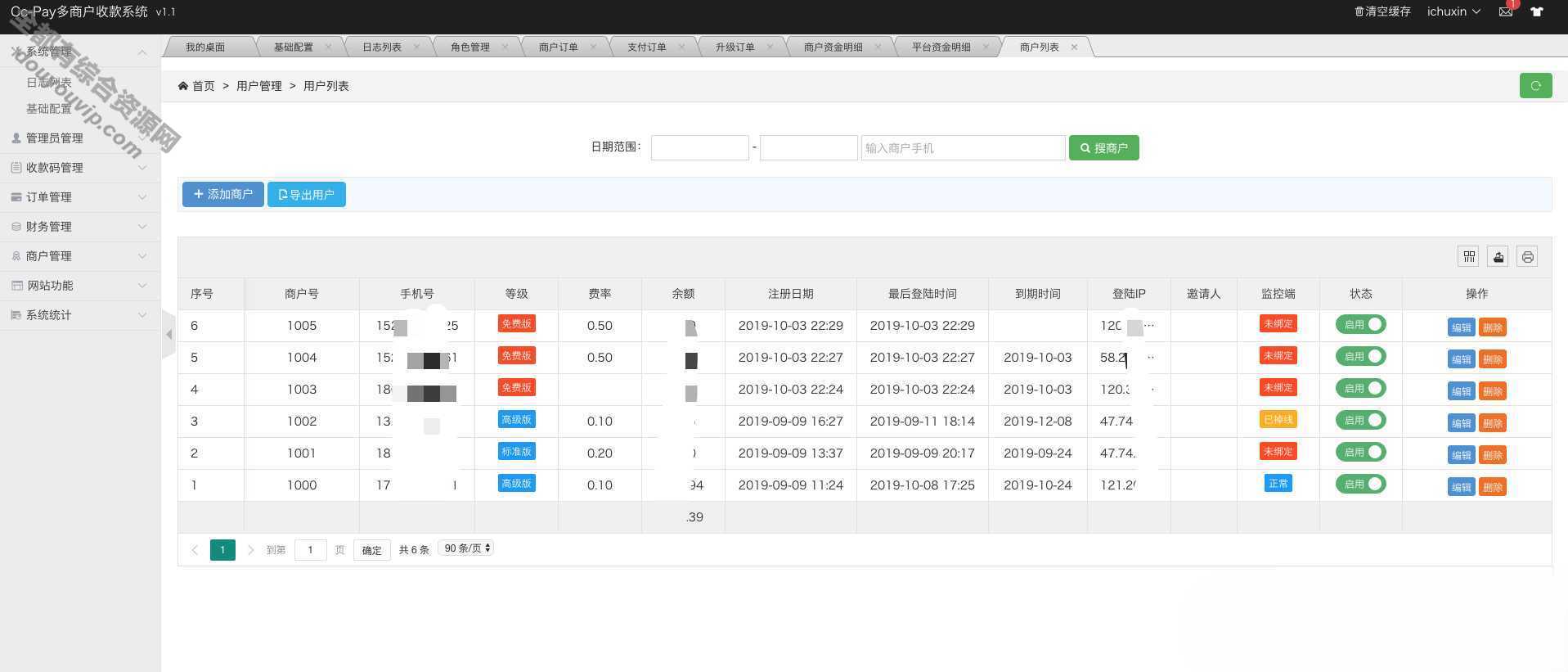Screen dimensions: 1568x672
Task: Close the 平台资金明细 tab
Action: click(x=986, y=47)
